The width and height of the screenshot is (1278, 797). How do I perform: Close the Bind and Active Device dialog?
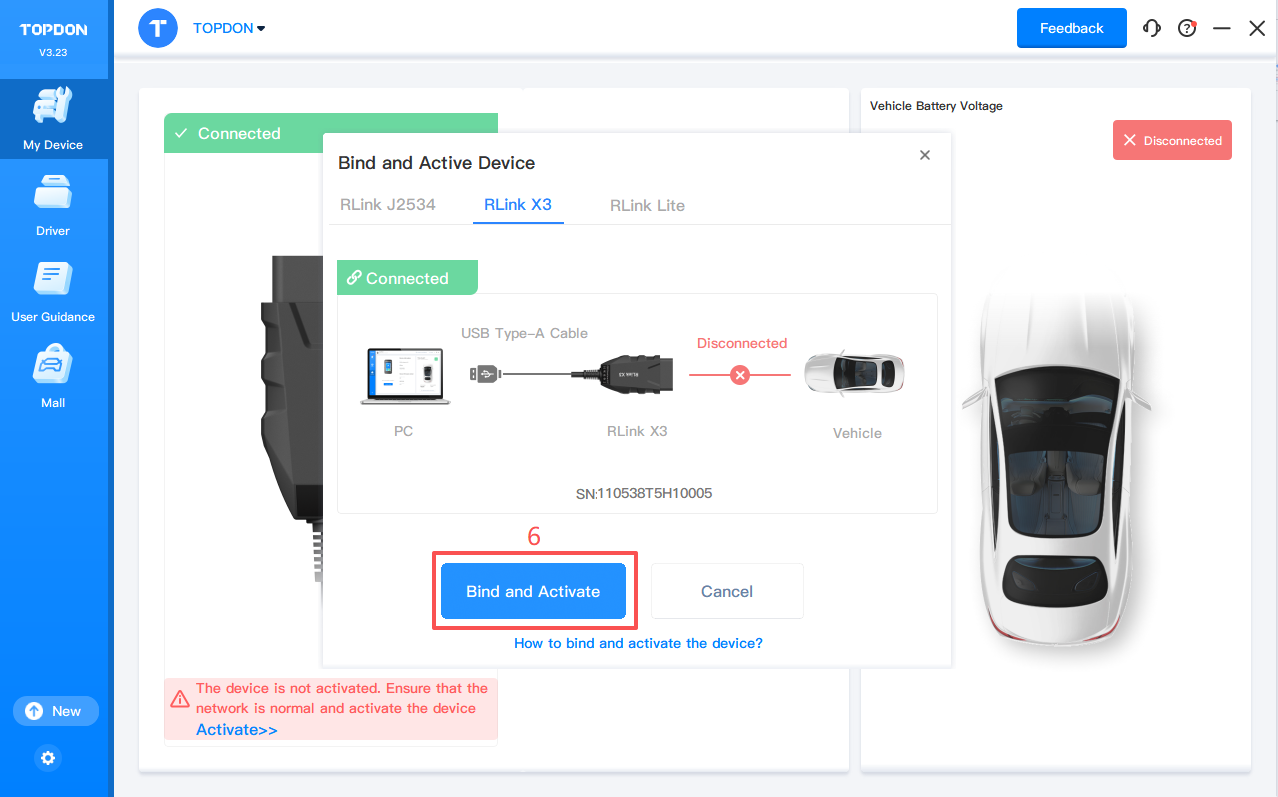tap(925, 155)
